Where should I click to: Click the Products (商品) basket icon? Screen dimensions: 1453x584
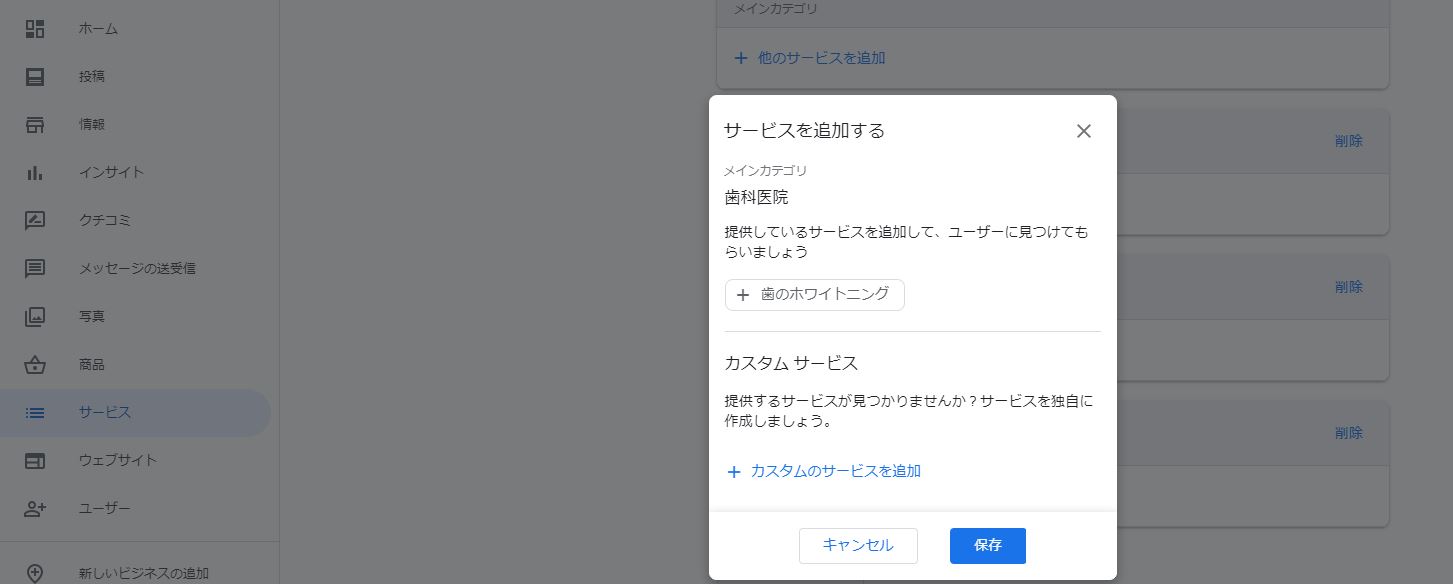coord(35,364)
